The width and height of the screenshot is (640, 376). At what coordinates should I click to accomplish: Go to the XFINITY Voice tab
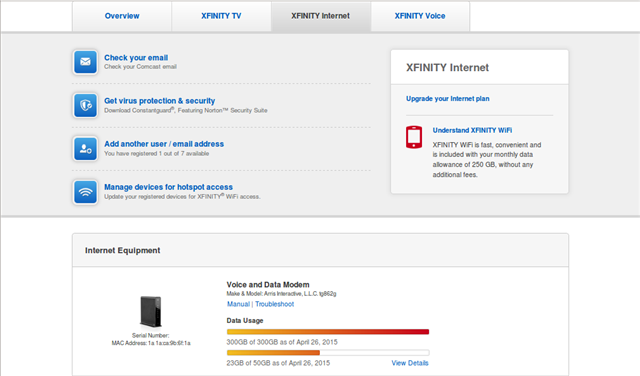click(420, 16)
